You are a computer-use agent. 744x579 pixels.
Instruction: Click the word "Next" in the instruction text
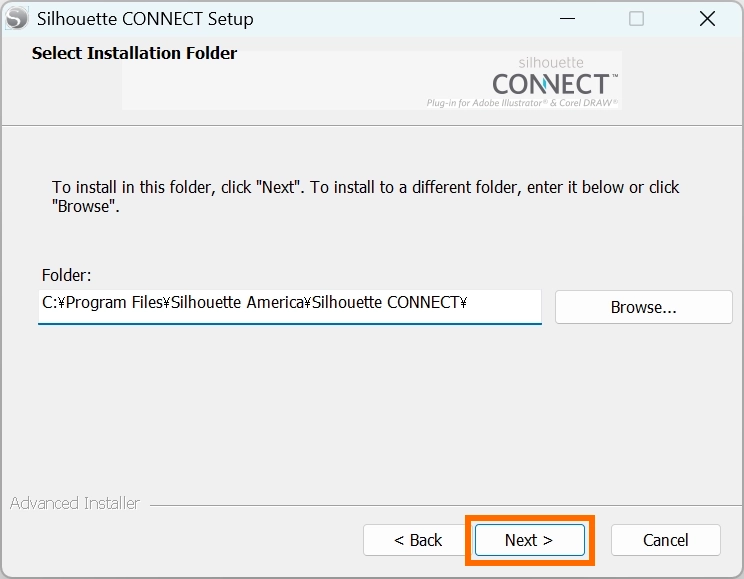coord(278,187)
